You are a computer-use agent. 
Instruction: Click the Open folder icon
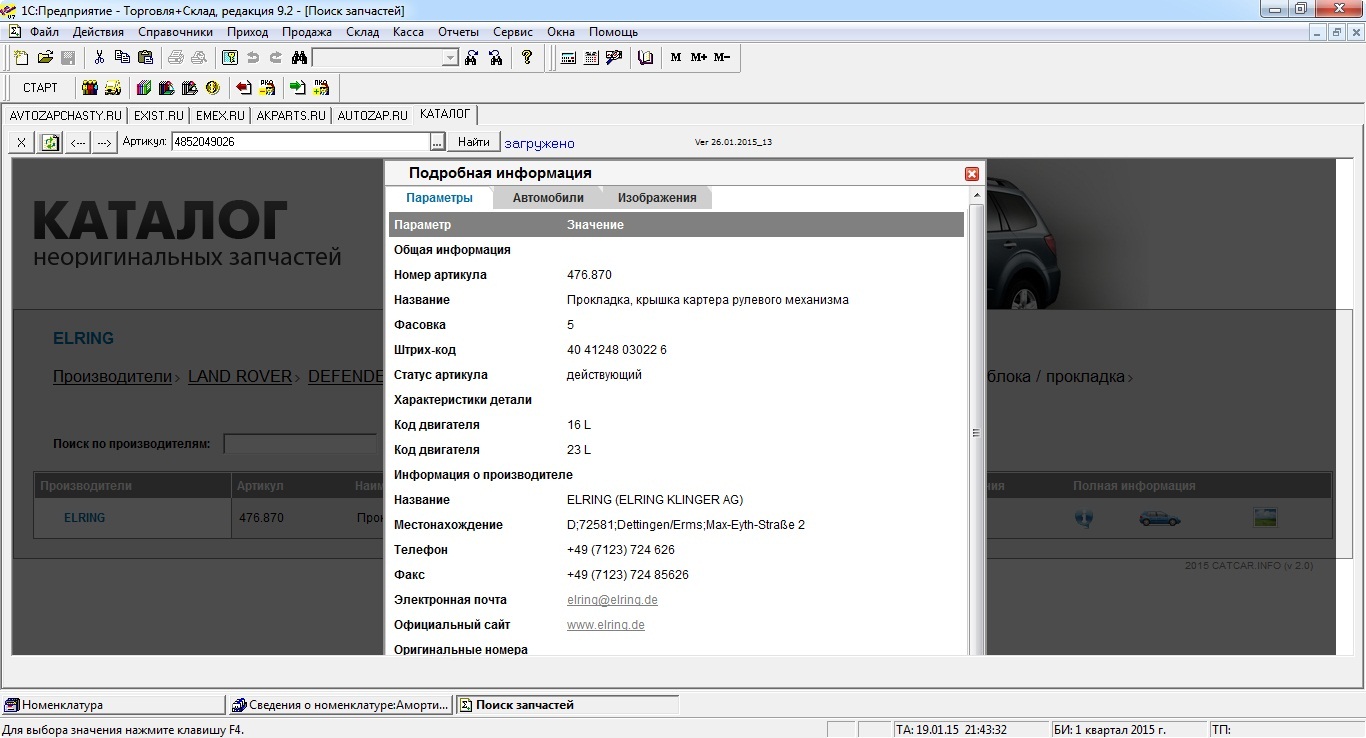44,58
